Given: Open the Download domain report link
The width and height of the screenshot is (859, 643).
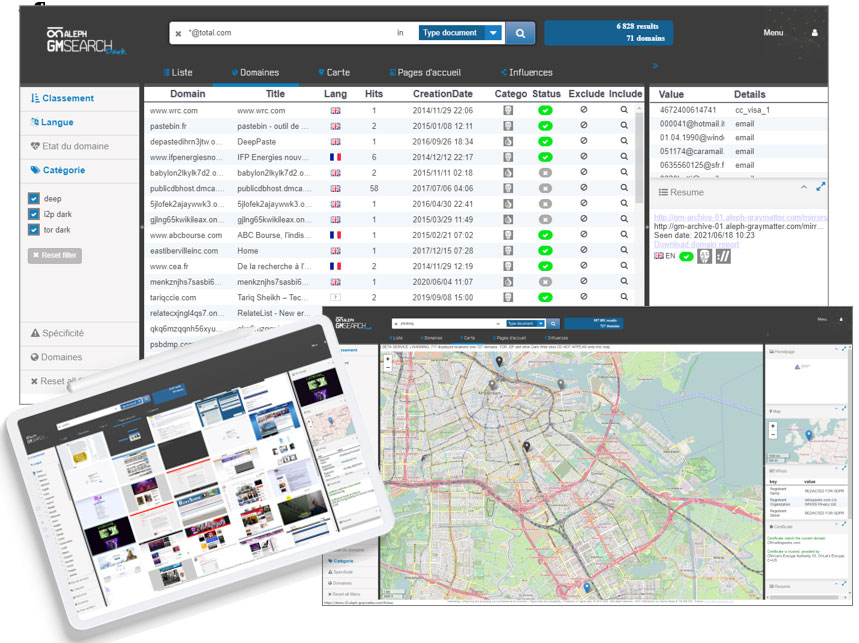Looking at the screenshot, I should point(696,244).
